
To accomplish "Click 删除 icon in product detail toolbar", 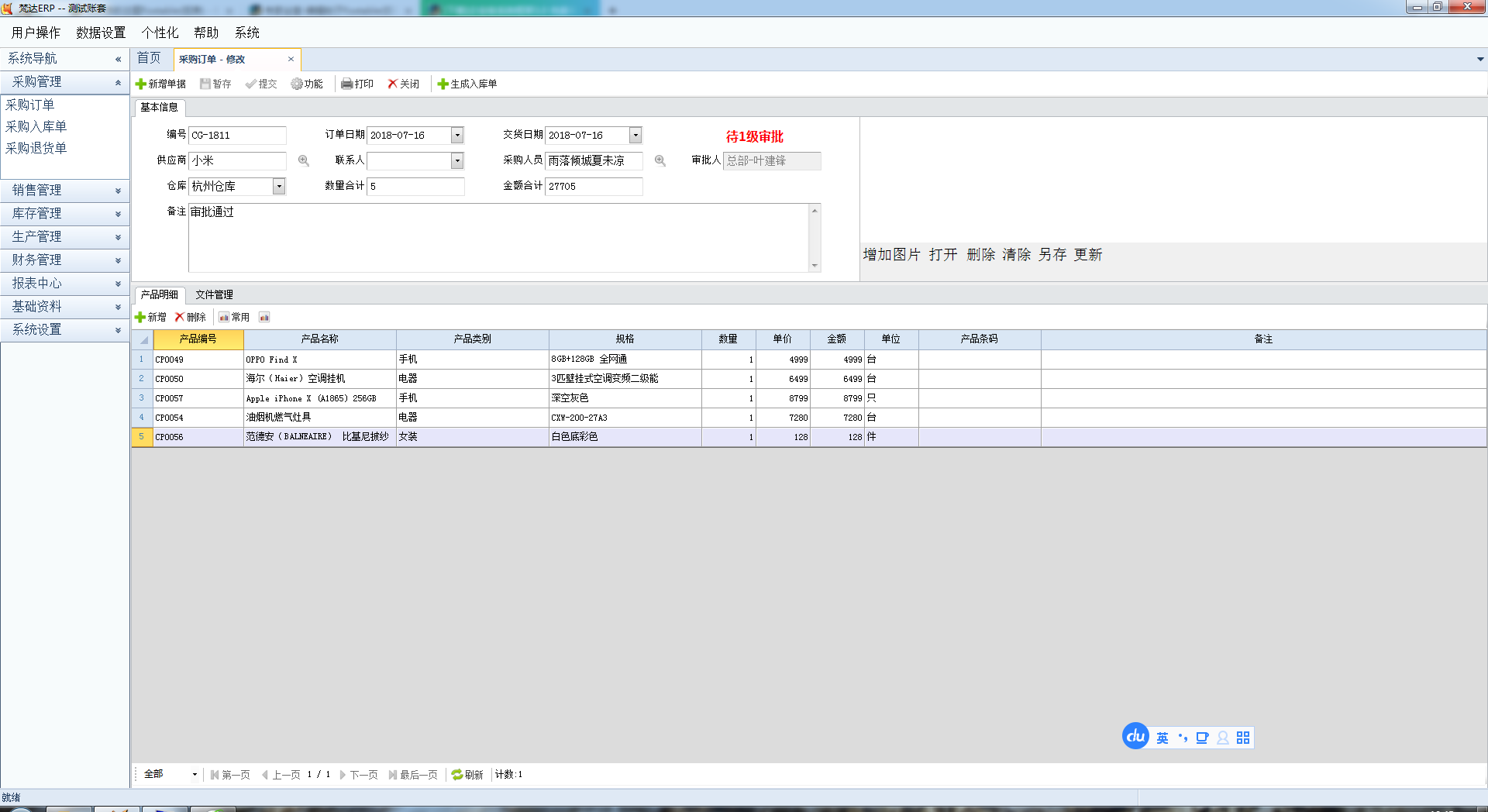I will (x=180, y=317).
